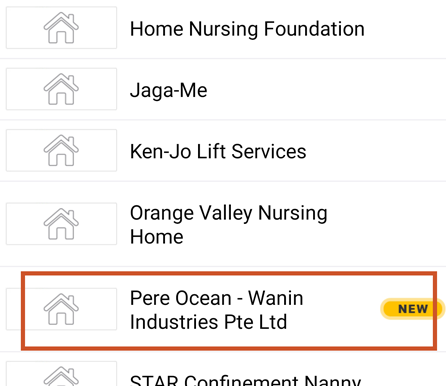Click the word Foundation in first entry

[x=314, y=29]
